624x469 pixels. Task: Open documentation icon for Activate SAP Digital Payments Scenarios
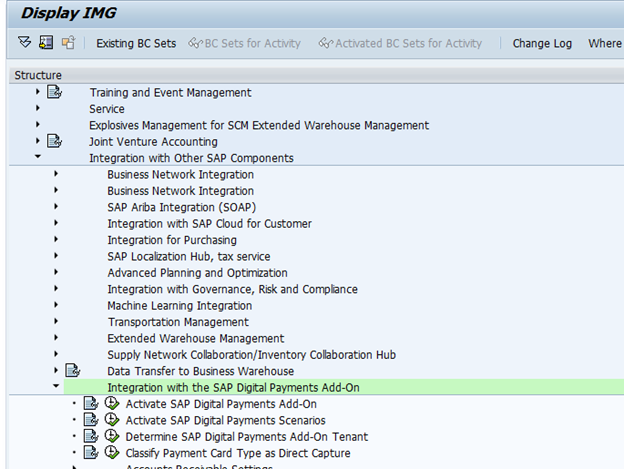pos(91,420)
